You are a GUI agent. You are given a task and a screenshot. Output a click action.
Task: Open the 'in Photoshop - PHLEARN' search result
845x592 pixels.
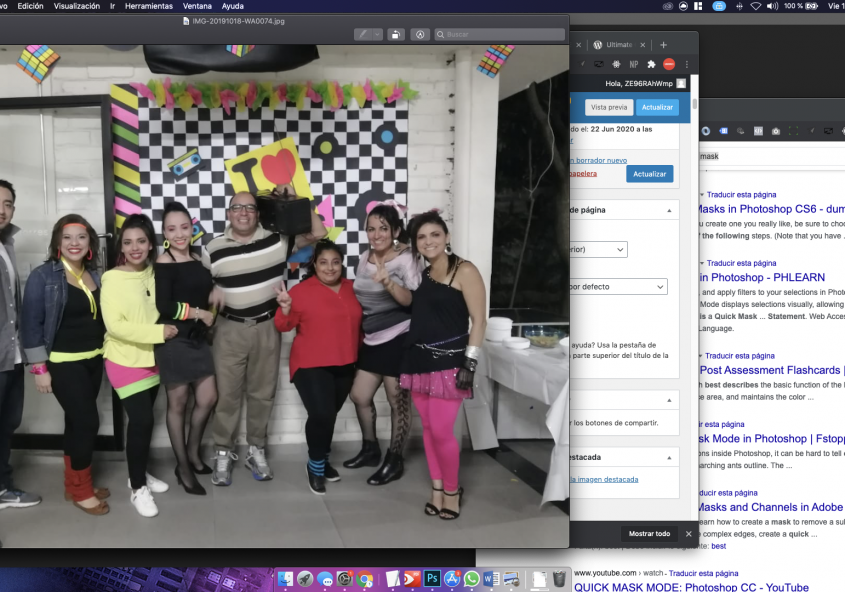762,277
